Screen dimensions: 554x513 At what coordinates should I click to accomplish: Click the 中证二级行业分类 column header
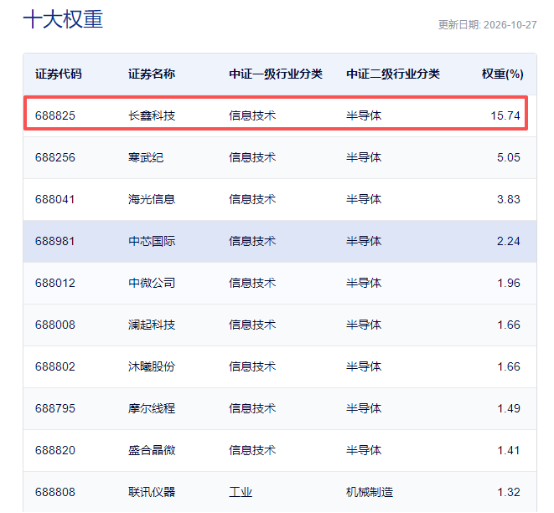coord(393,74)
